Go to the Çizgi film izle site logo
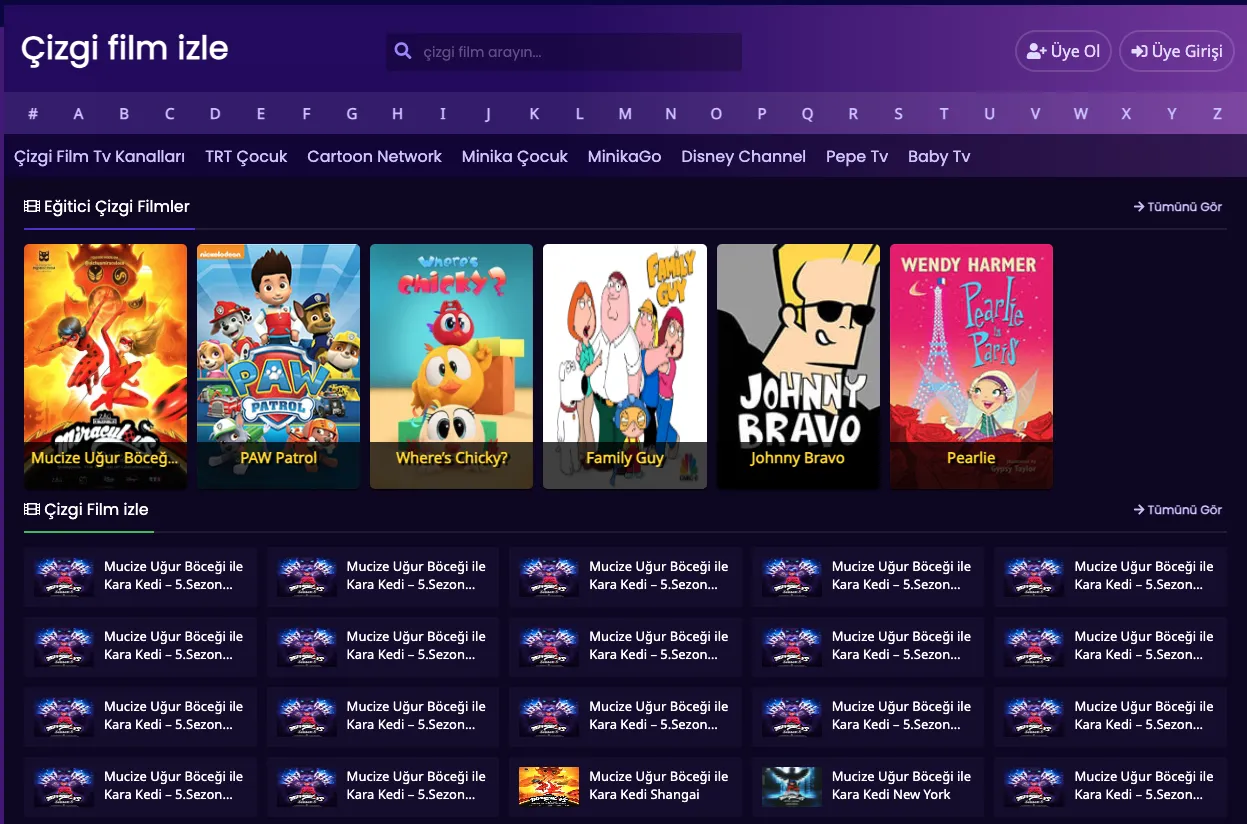The width and height of the screenshot is (1247, 824). point(125,48)
